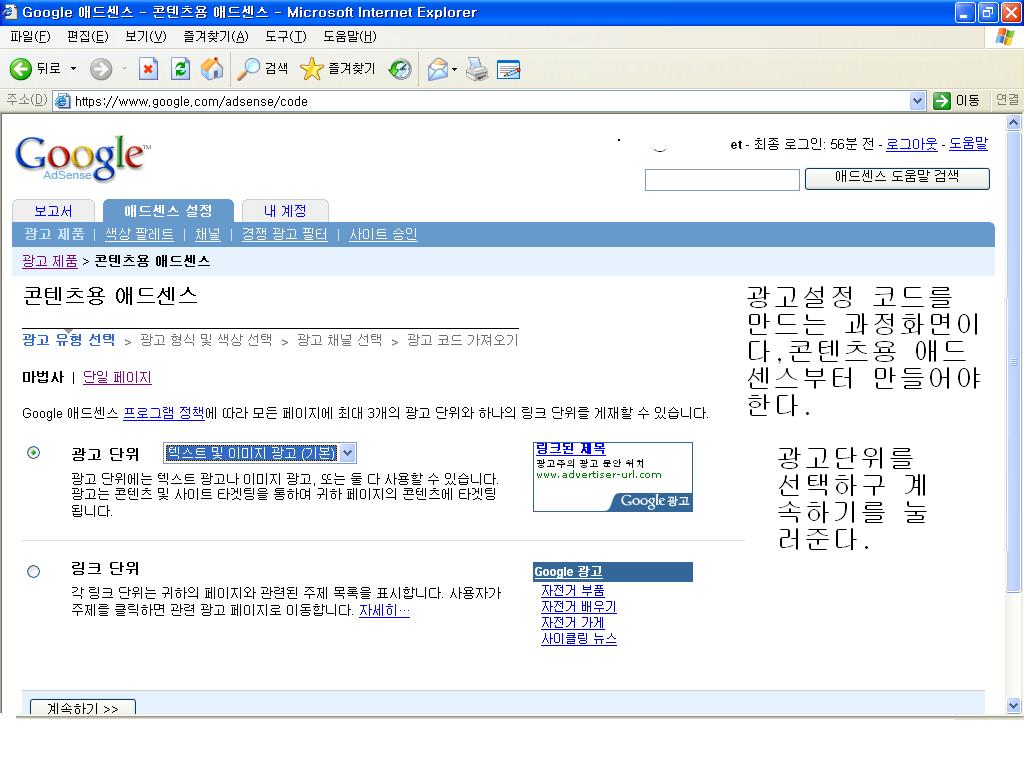
Task: Click the scrollbar down arrow
Action: coord(1013,705)
